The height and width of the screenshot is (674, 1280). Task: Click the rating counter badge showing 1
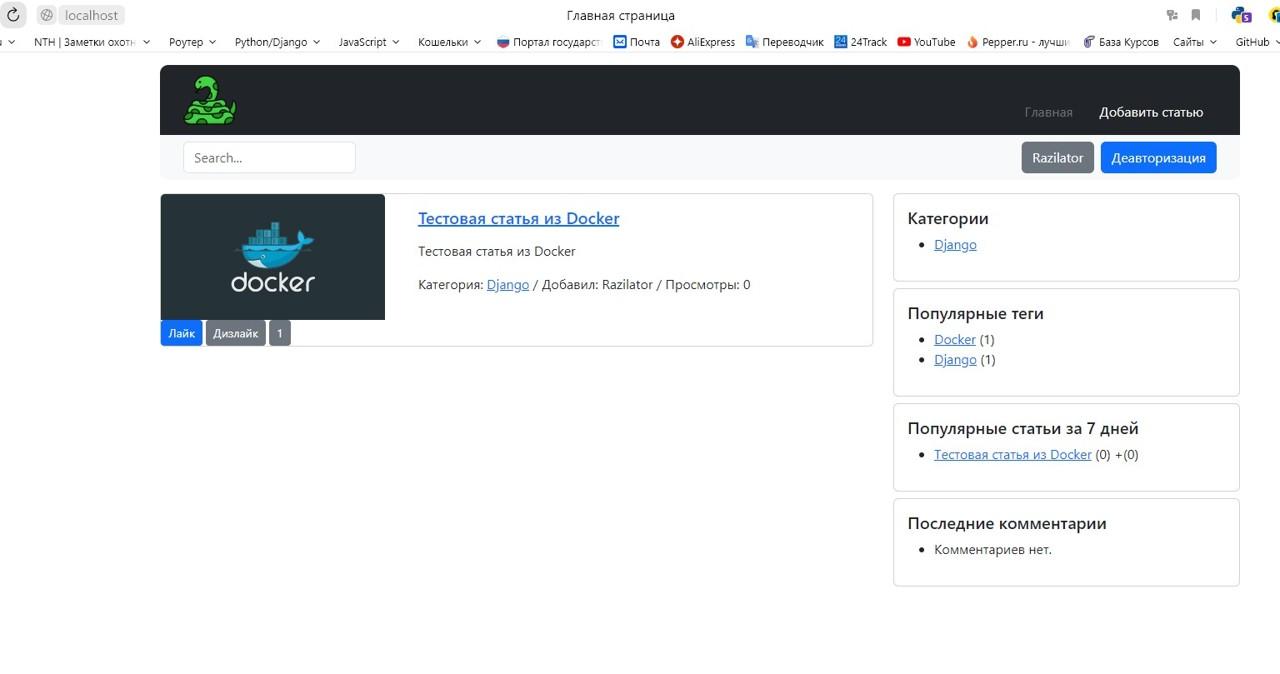[x=280, y=333]
